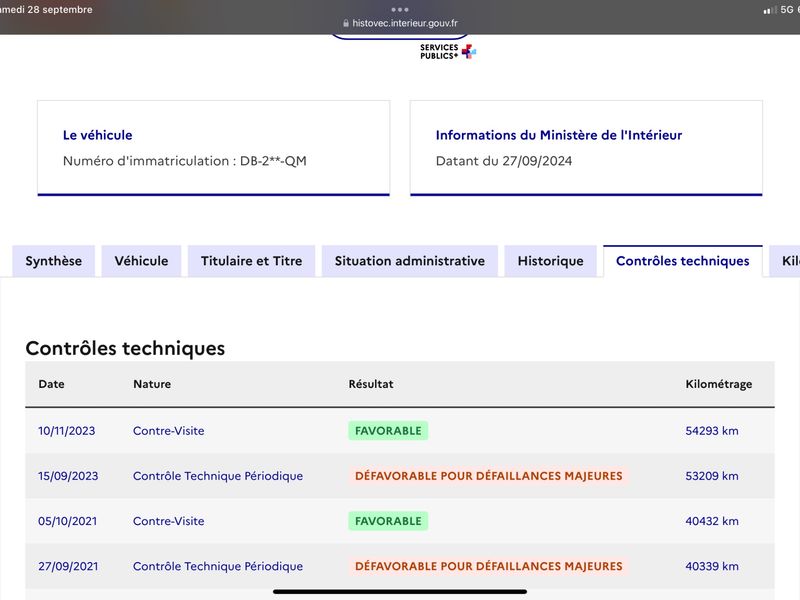The width and height of the screenshot is (800, 600).
Task: Select the Contrôles techniques tab
Action: coord(683,261)
